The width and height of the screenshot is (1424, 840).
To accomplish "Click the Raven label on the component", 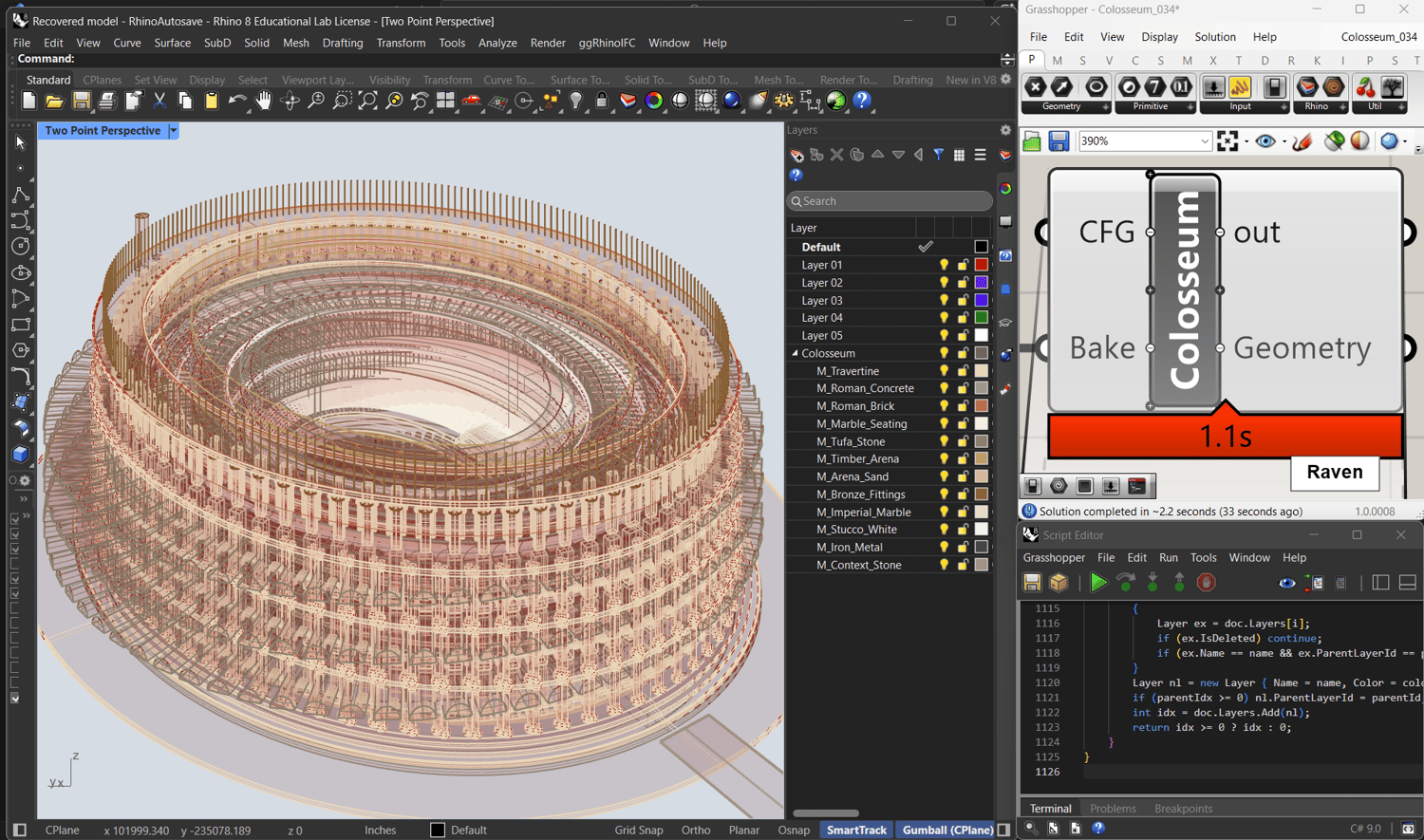I will point(1334,472).
